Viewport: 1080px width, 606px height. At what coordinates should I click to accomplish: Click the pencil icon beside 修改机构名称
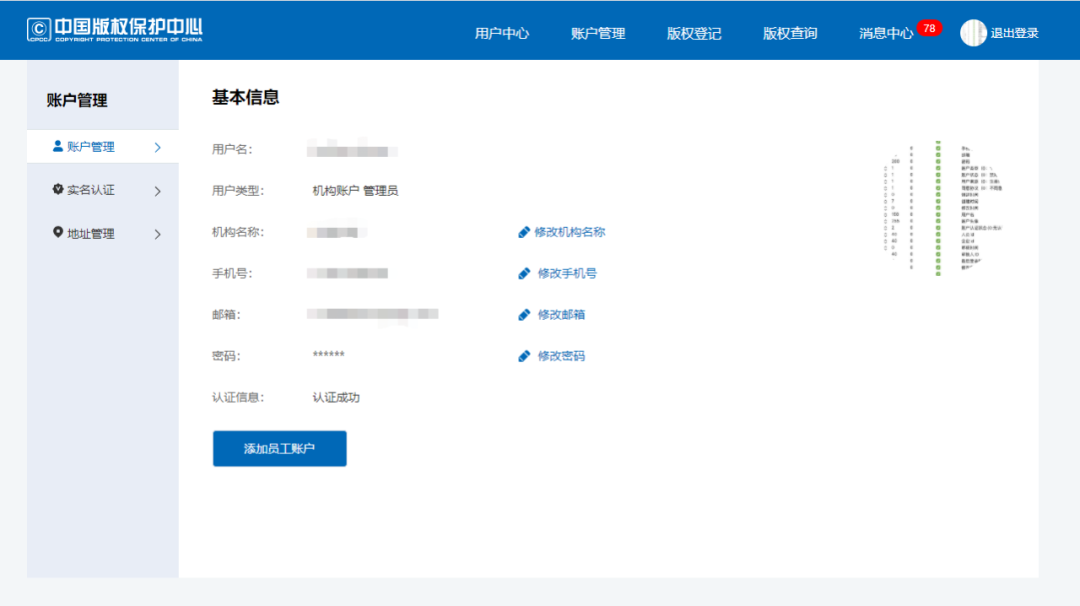pyautogui.click(x=524, y=231)
